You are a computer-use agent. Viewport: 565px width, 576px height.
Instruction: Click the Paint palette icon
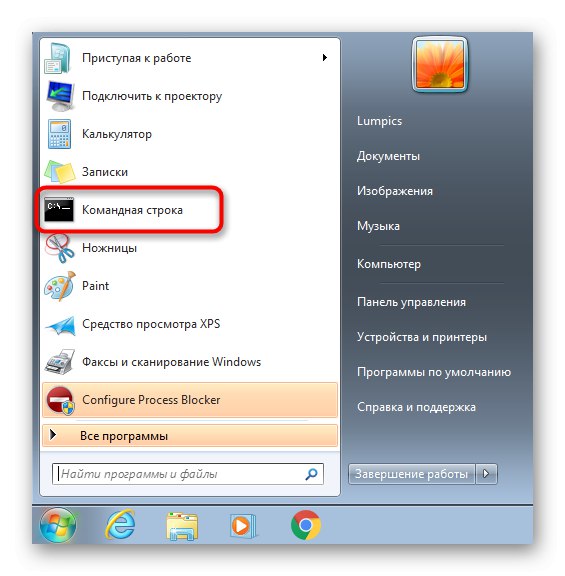(60, 286)
